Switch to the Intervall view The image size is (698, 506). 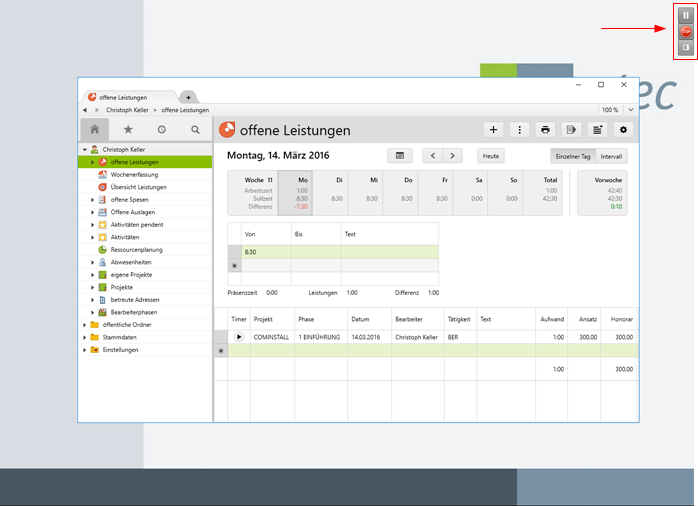click(x=612, y=156)
